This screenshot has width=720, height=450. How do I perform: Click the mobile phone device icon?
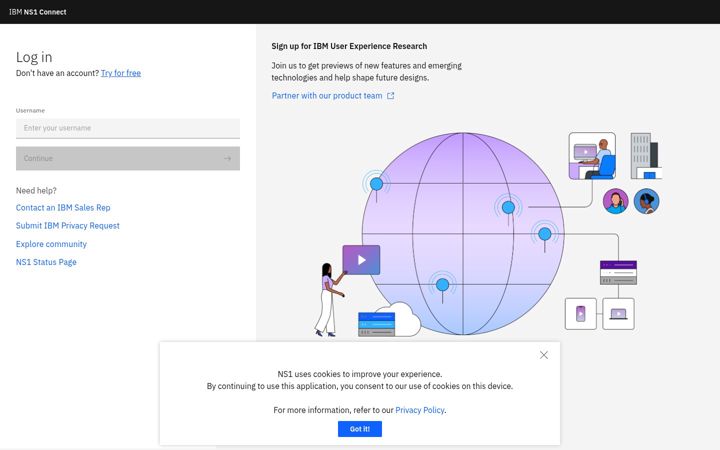coord(581,314)
